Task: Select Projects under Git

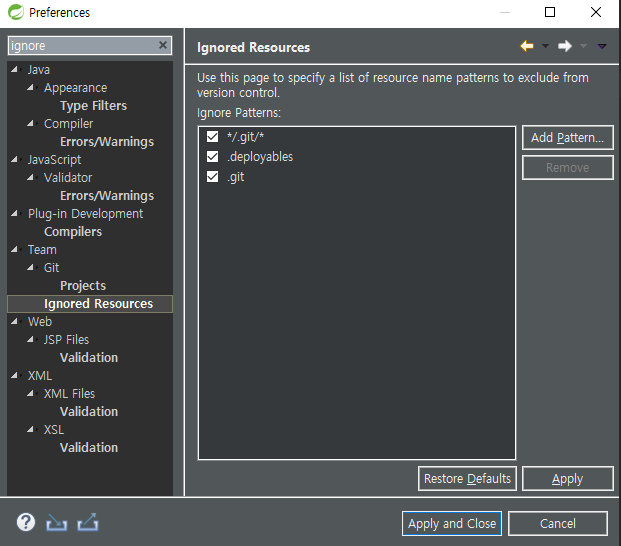Action: [83, 285]
